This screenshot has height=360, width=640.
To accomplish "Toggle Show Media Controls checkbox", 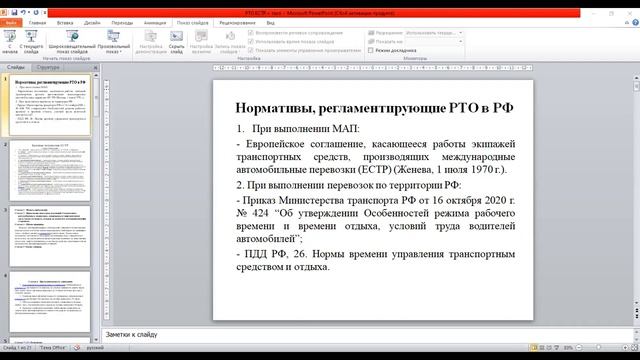I will tap(251, 50).
